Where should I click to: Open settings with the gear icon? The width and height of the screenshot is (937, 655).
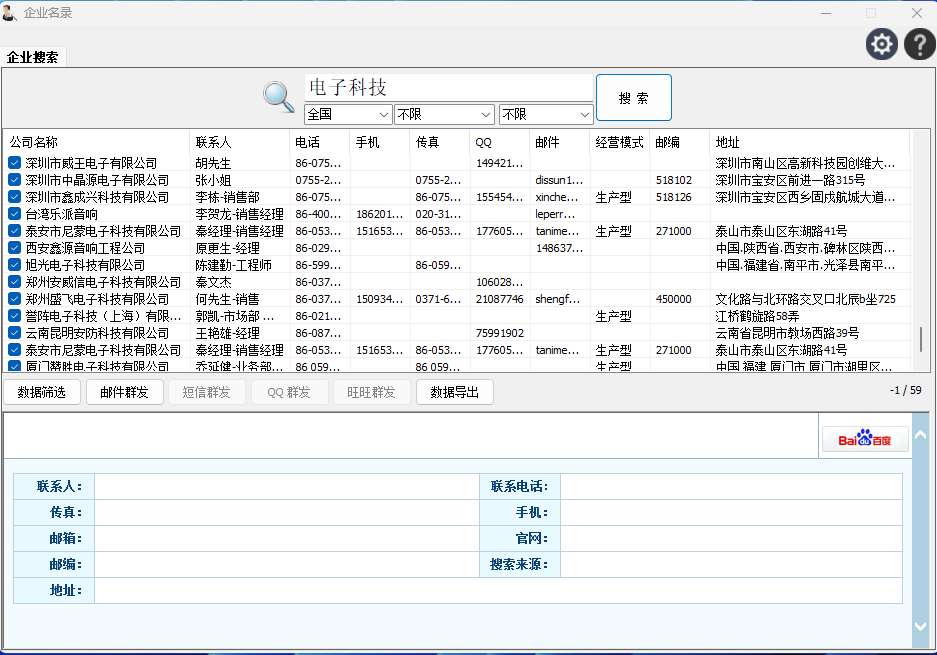pos(881,44)
